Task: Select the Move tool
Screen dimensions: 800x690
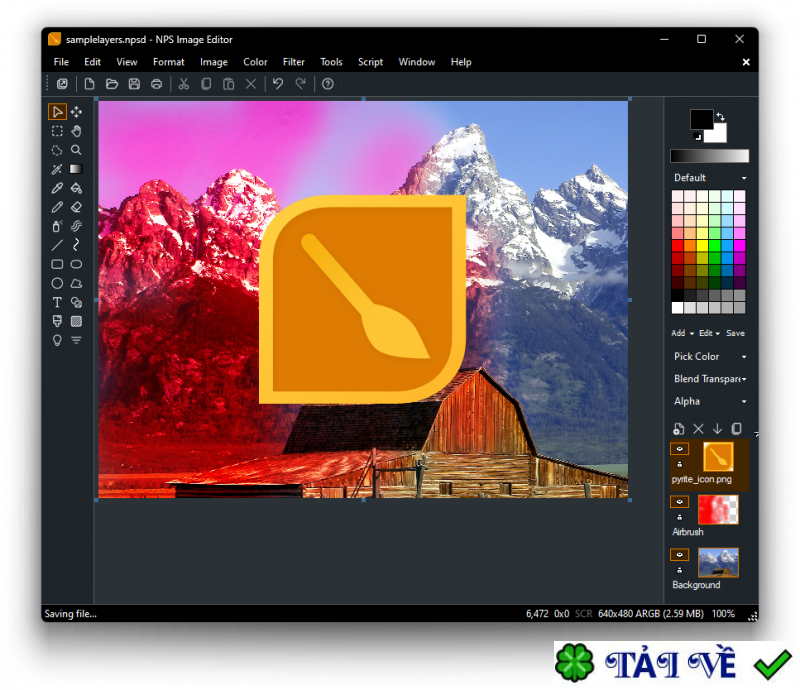Action: (x=77, y=112)
